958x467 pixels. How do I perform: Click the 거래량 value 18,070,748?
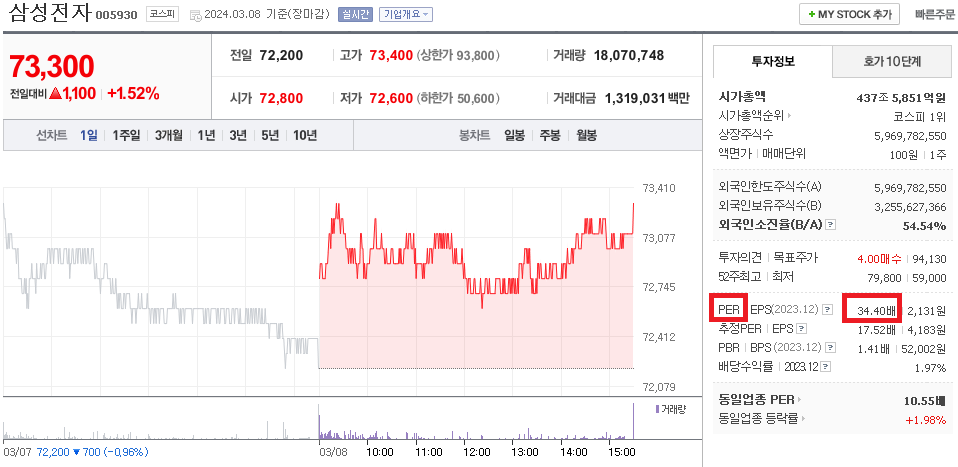[627, 56]
